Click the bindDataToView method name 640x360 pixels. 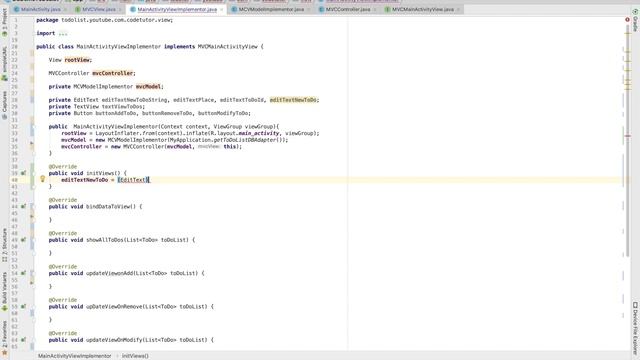click(108, 207)
